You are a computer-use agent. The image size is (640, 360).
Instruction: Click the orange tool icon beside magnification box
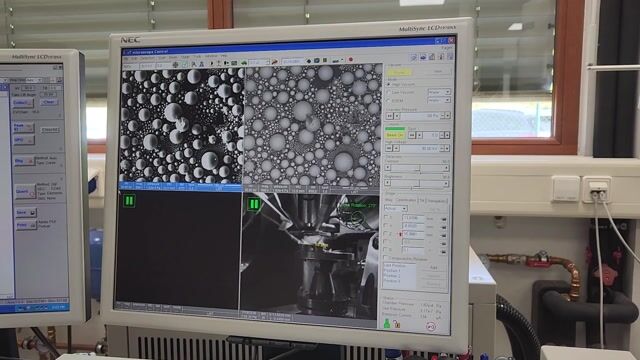275,62
